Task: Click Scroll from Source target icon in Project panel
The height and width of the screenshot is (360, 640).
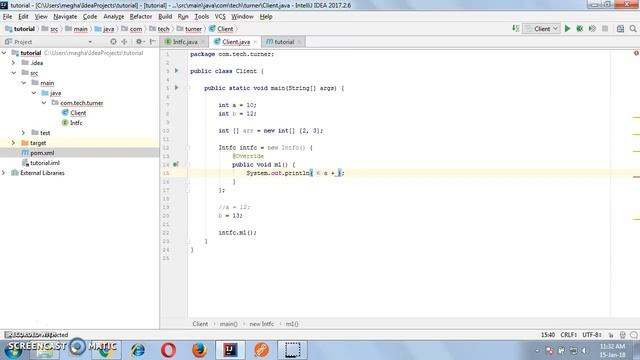Action: (113, 42)
